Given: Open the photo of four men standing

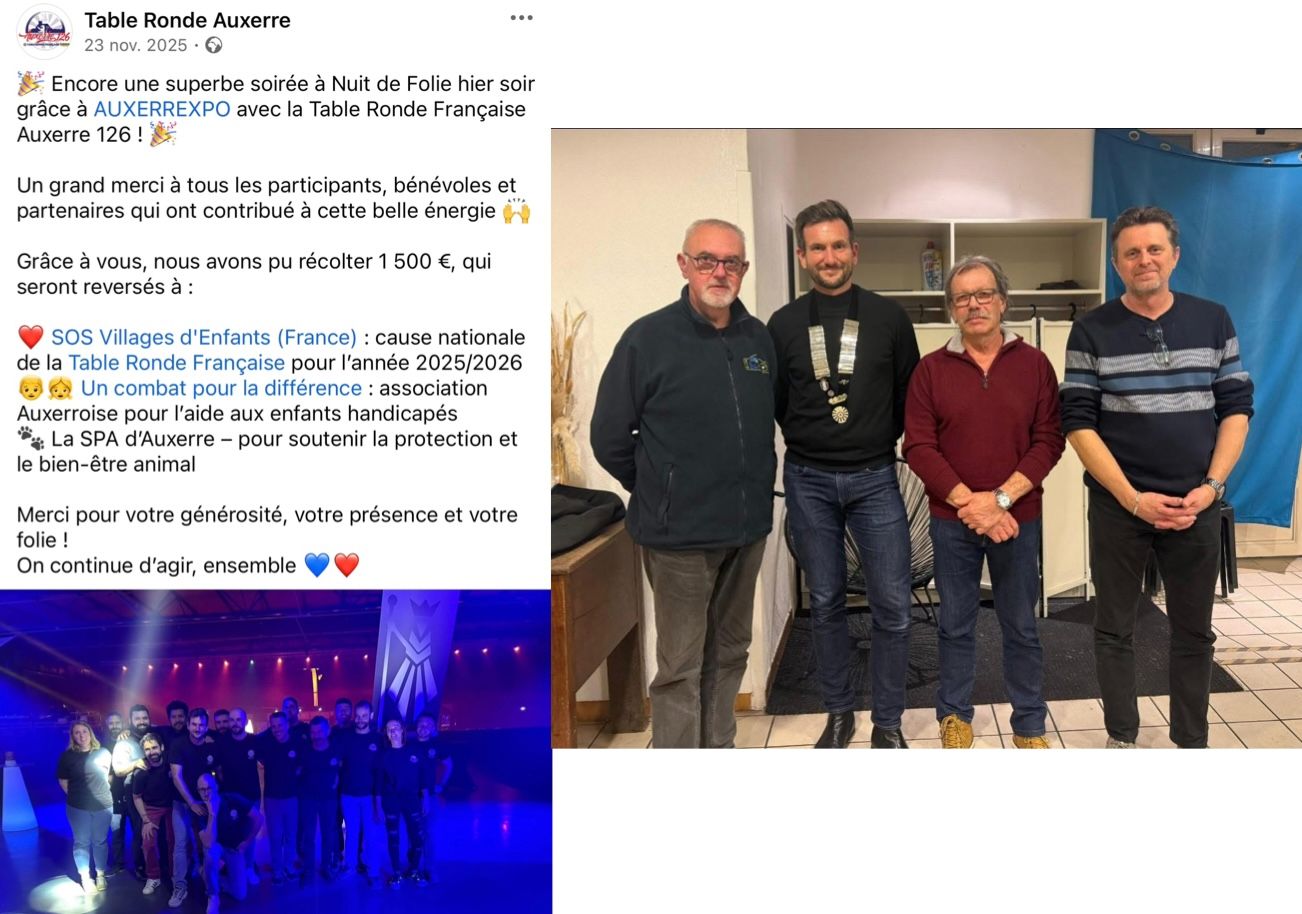Looking at the screenshot, I should point(926,438).
